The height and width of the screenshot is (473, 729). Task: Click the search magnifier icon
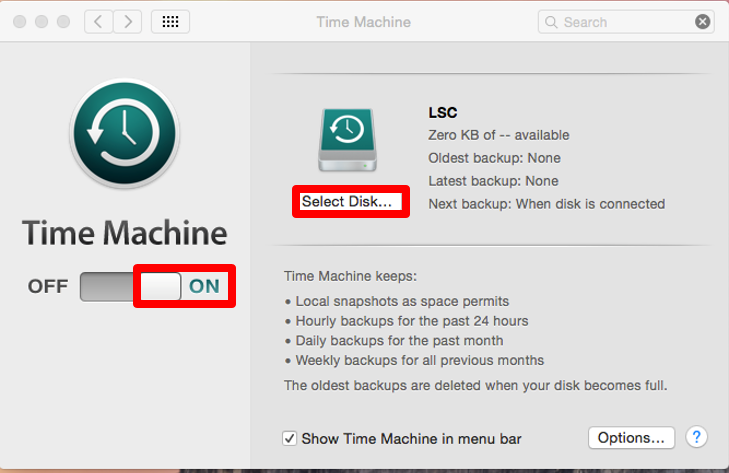pyautogui.click(x=551, y=22)
